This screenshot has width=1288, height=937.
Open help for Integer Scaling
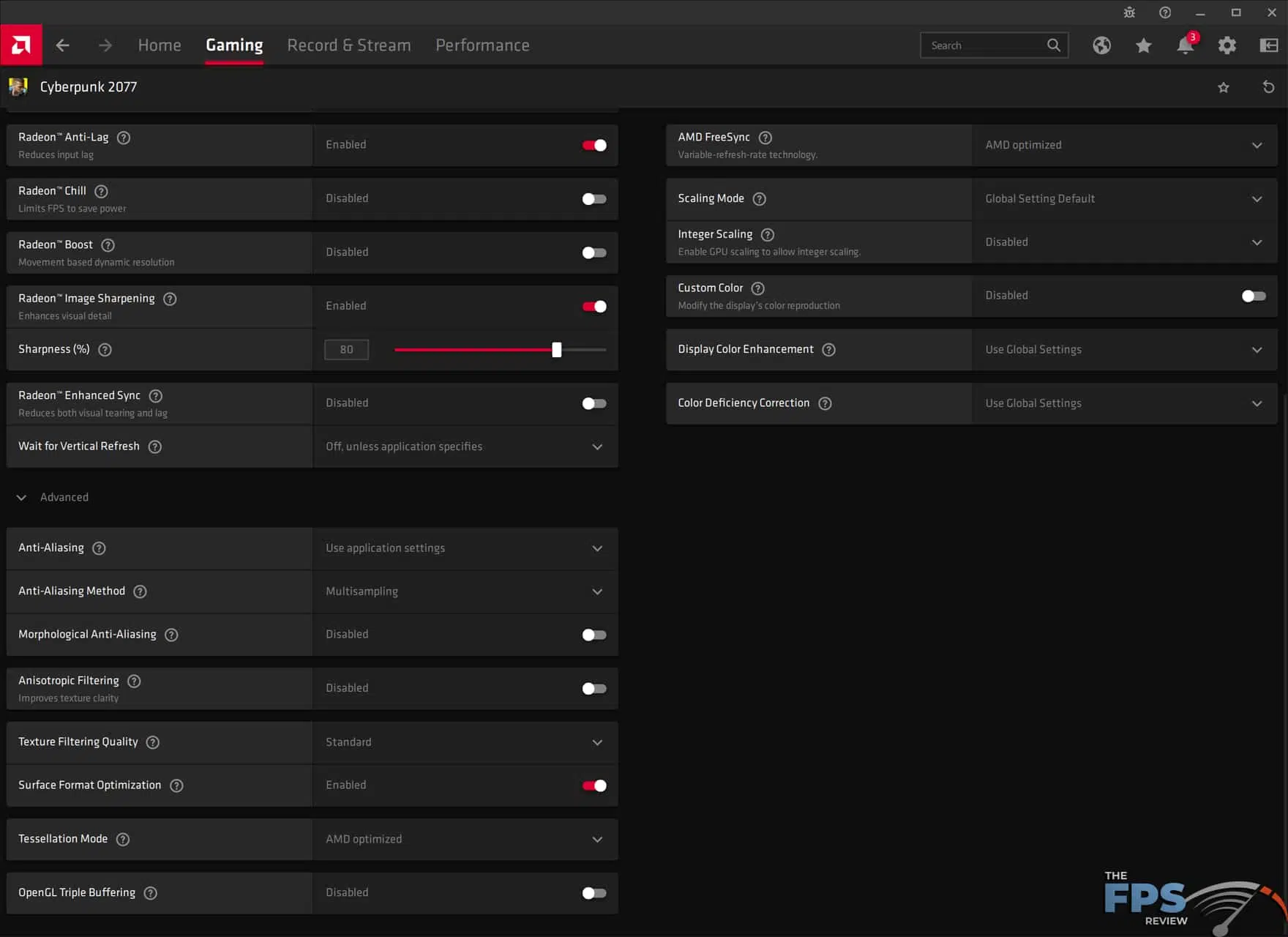point(768,235)
